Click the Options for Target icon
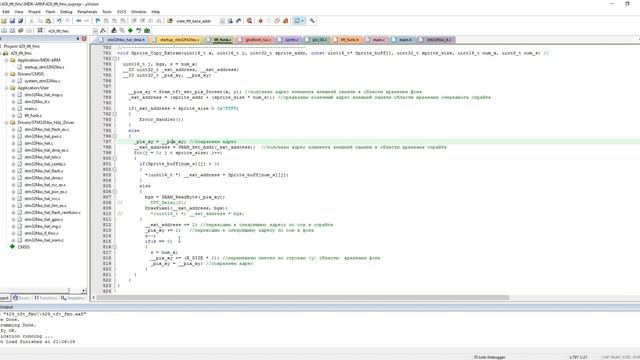This screenshot has width=640, height=360. click(x=103, y=31)
